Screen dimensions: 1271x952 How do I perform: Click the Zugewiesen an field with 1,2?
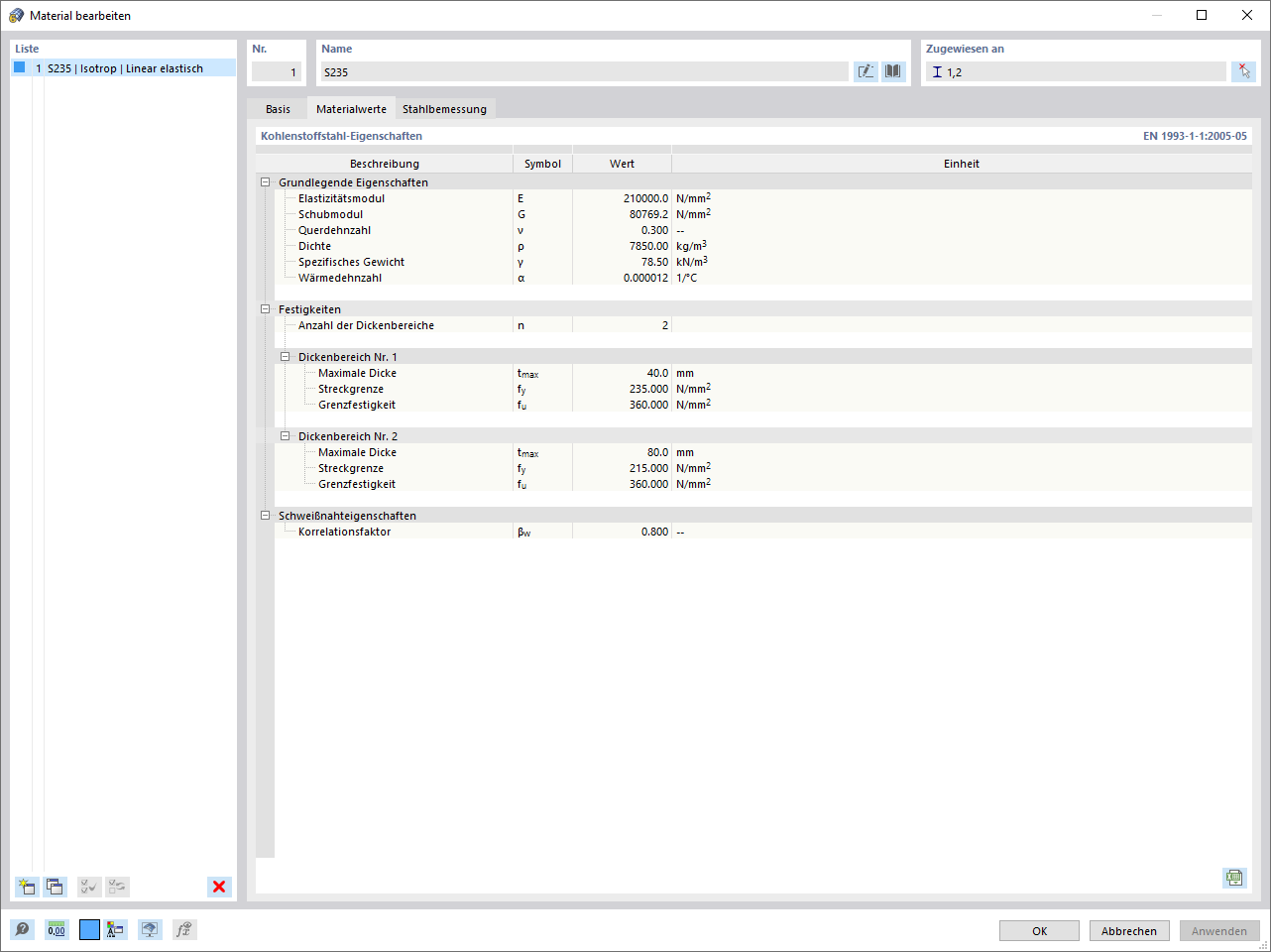click(1076, 71)
